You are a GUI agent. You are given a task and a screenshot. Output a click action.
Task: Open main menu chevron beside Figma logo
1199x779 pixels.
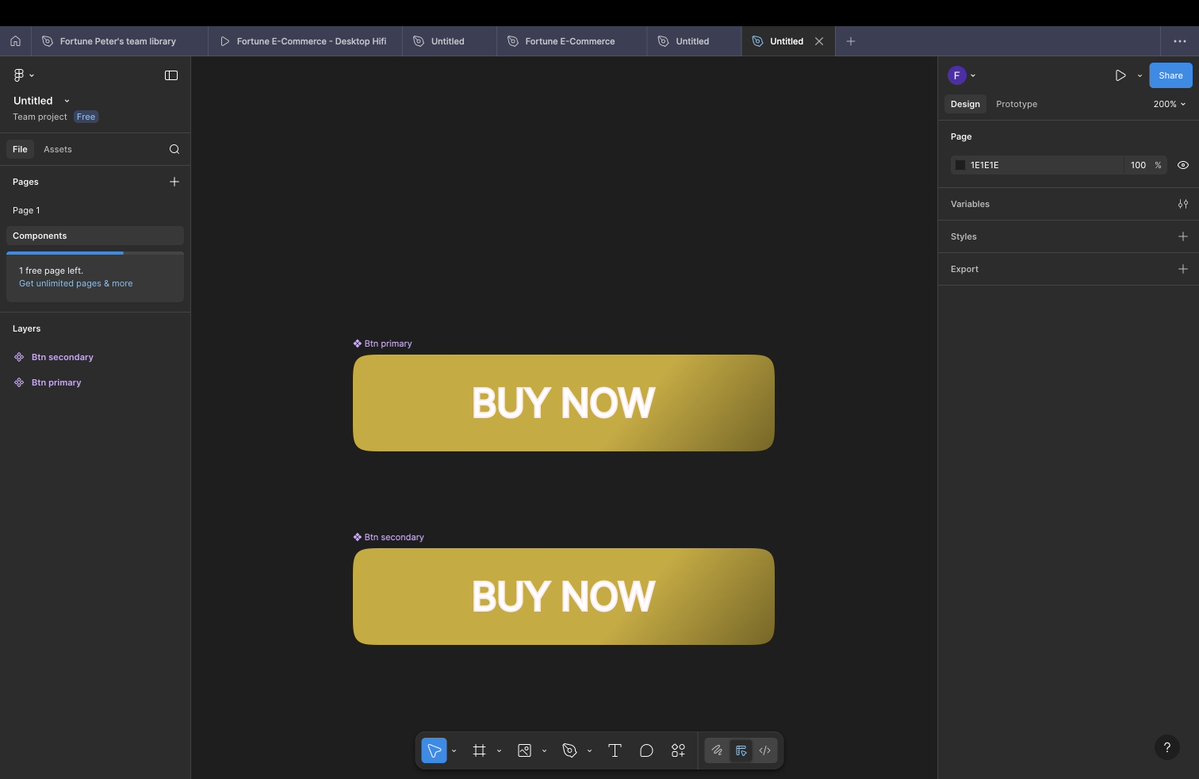(x=31, y=75)
